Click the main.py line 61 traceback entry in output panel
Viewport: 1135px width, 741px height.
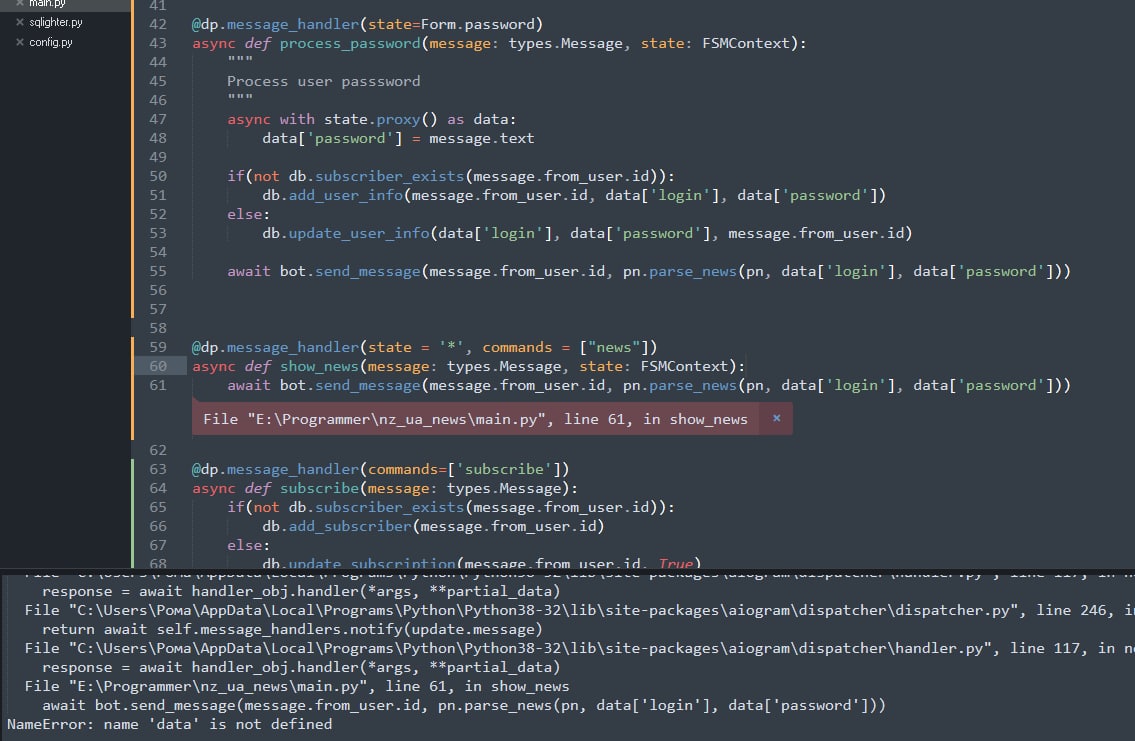pos(297,686)
